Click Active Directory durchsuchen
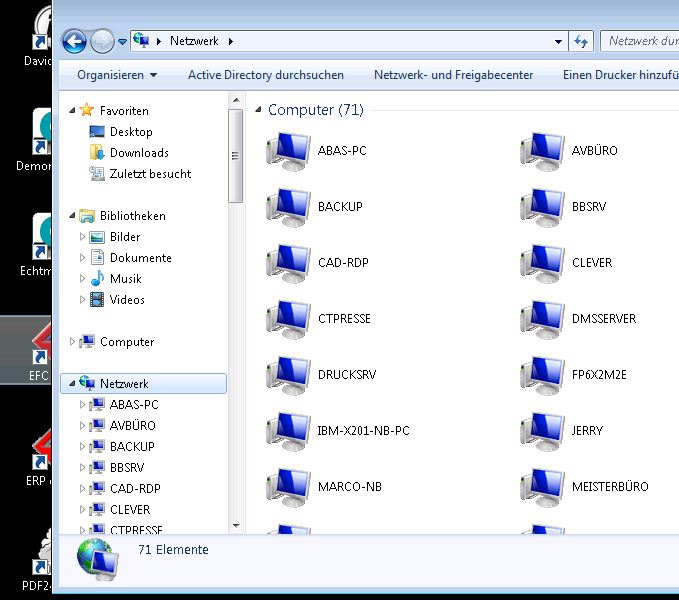679x600 pixels. point(265,75)
